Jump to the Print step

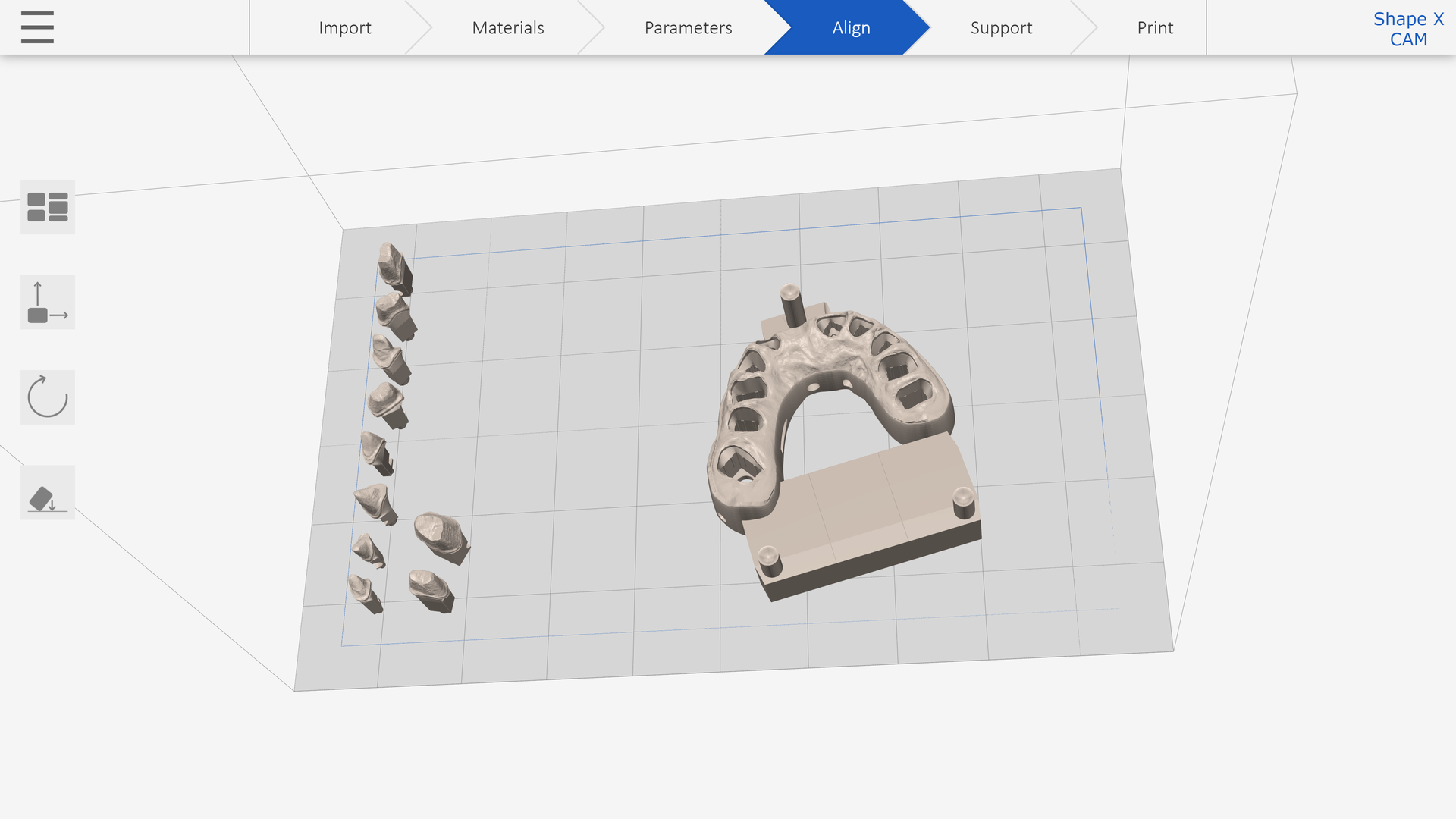(1155, 27)
